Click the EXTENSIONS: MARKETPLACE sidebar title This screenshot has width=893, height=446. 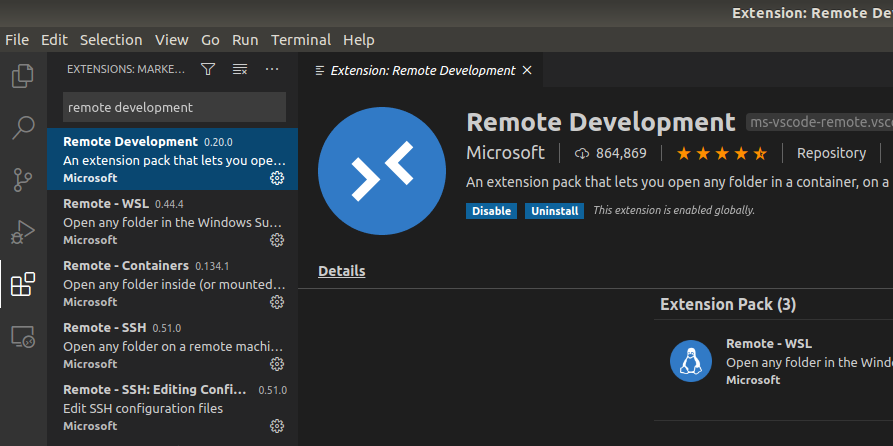126,69
